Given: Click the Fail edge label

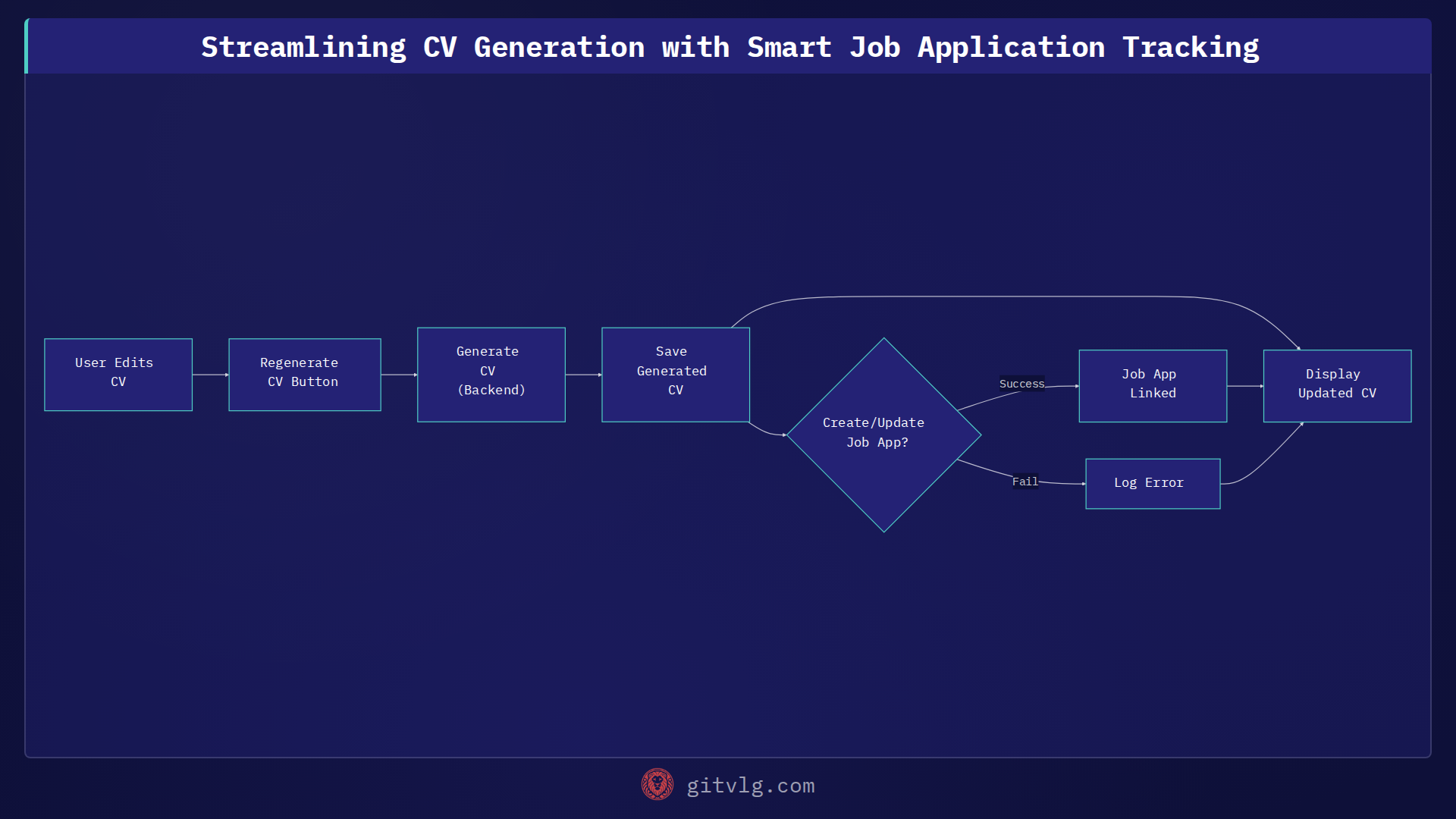Looking at the screenshot, I should pos(1025,482).
